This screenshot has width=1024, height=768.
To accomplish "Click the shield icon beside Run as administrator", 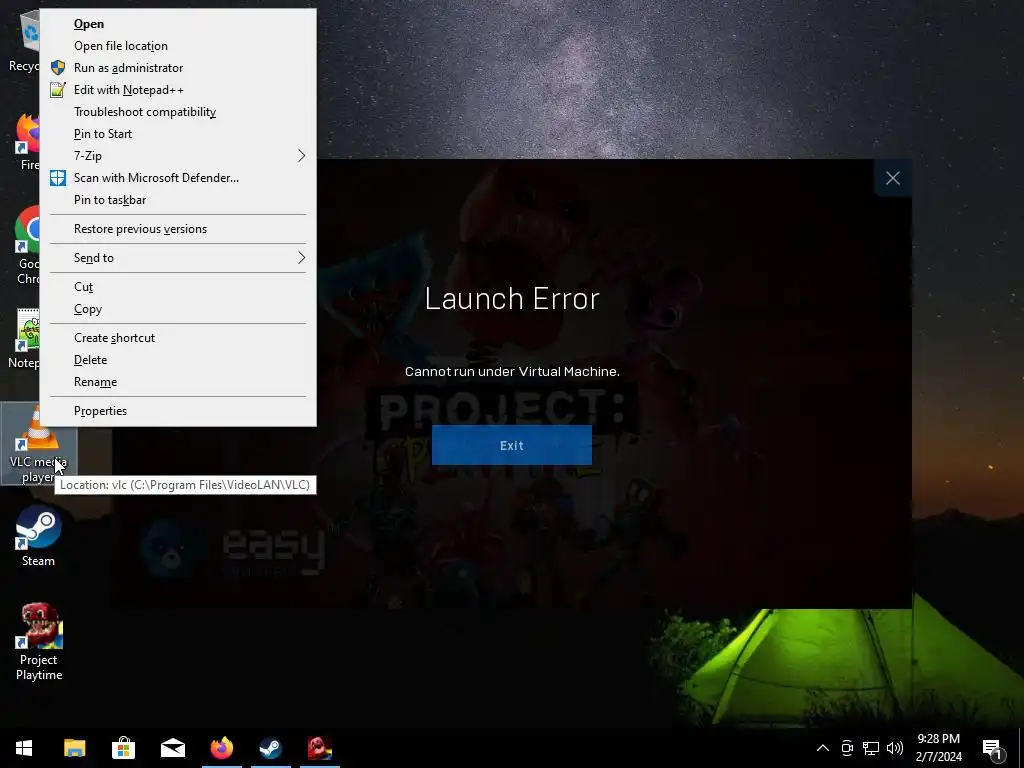I will [x=58, y=67].
